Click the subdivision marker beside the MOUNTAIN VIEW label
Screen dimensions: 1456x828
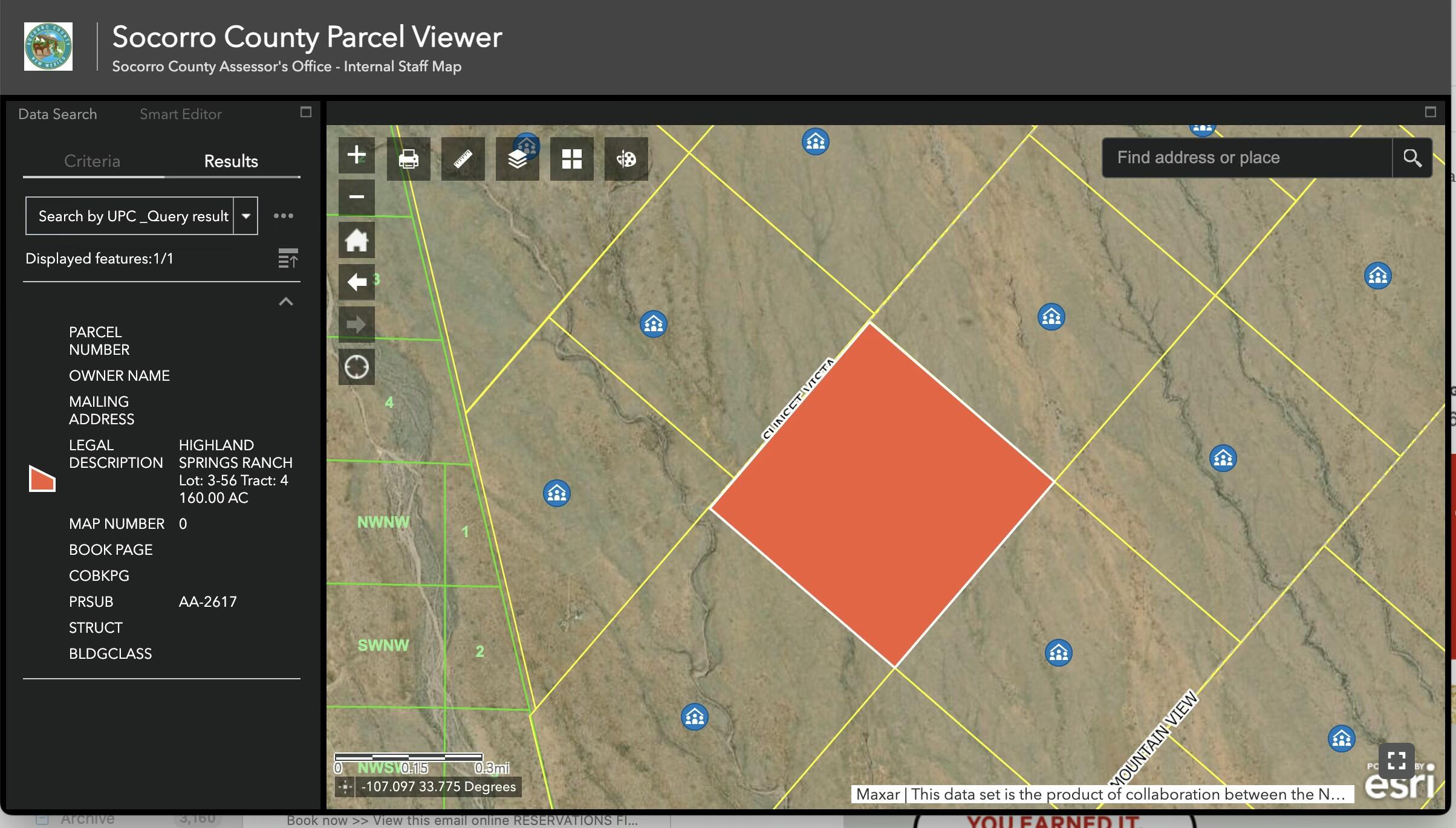click(x=1342, y=739)
